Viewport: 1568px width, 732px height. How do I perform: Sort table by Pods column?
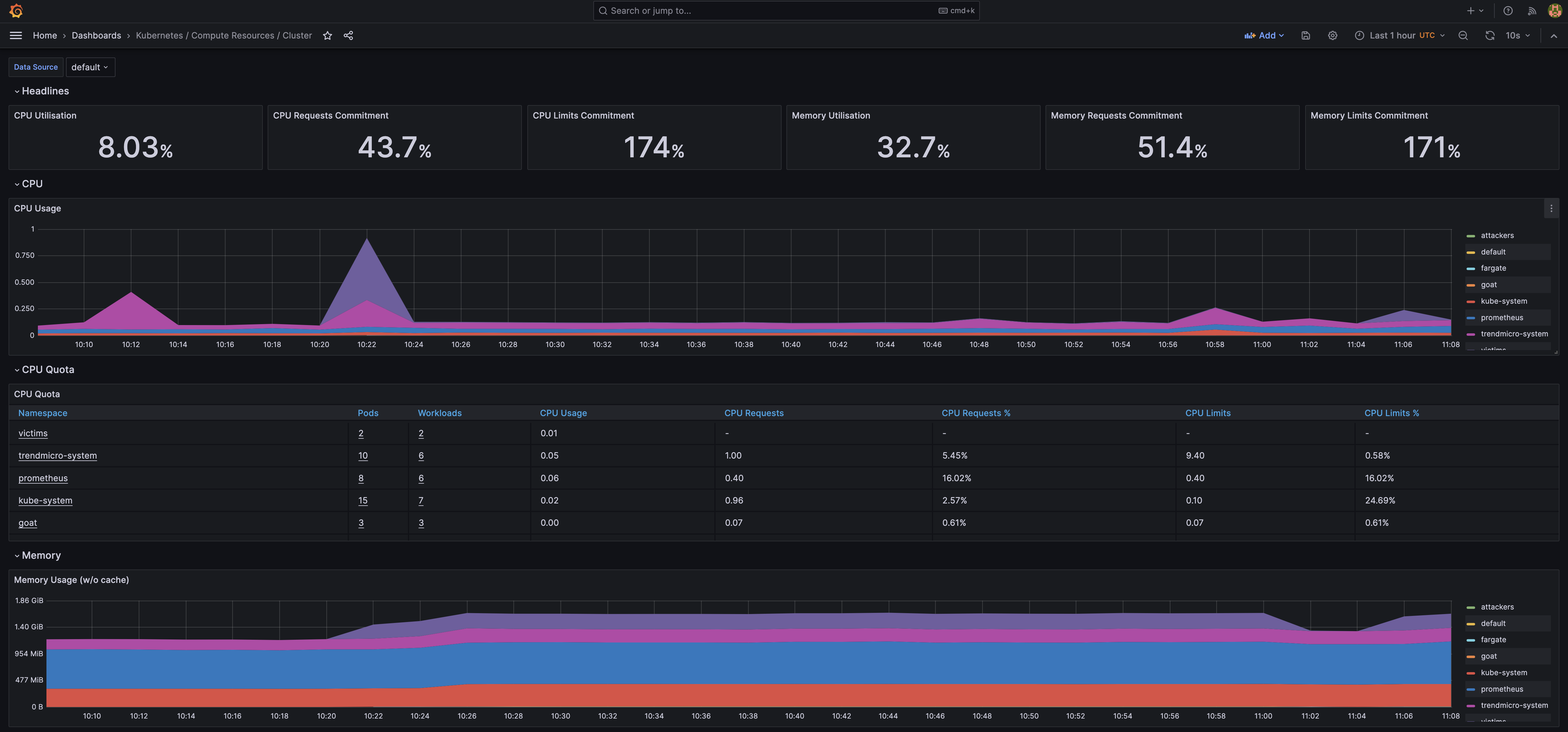(368, 413)
